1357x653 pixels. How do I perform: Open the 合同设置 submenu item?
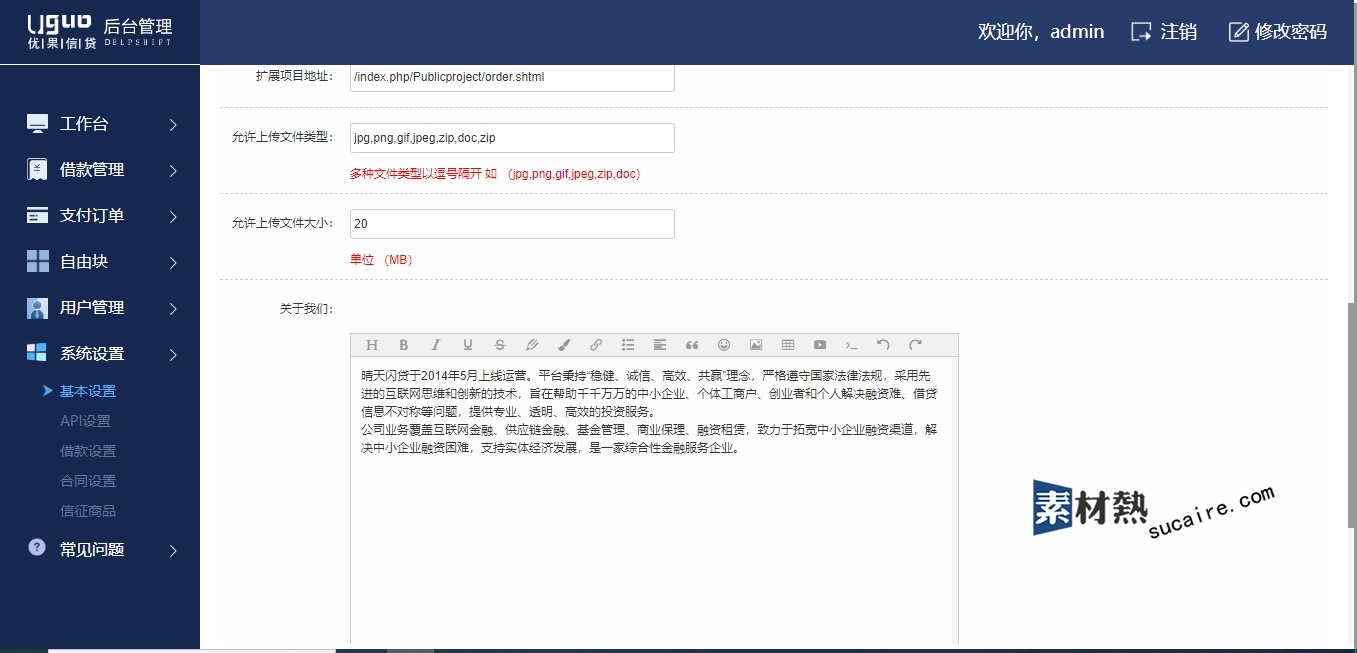(x=88, y=481)
